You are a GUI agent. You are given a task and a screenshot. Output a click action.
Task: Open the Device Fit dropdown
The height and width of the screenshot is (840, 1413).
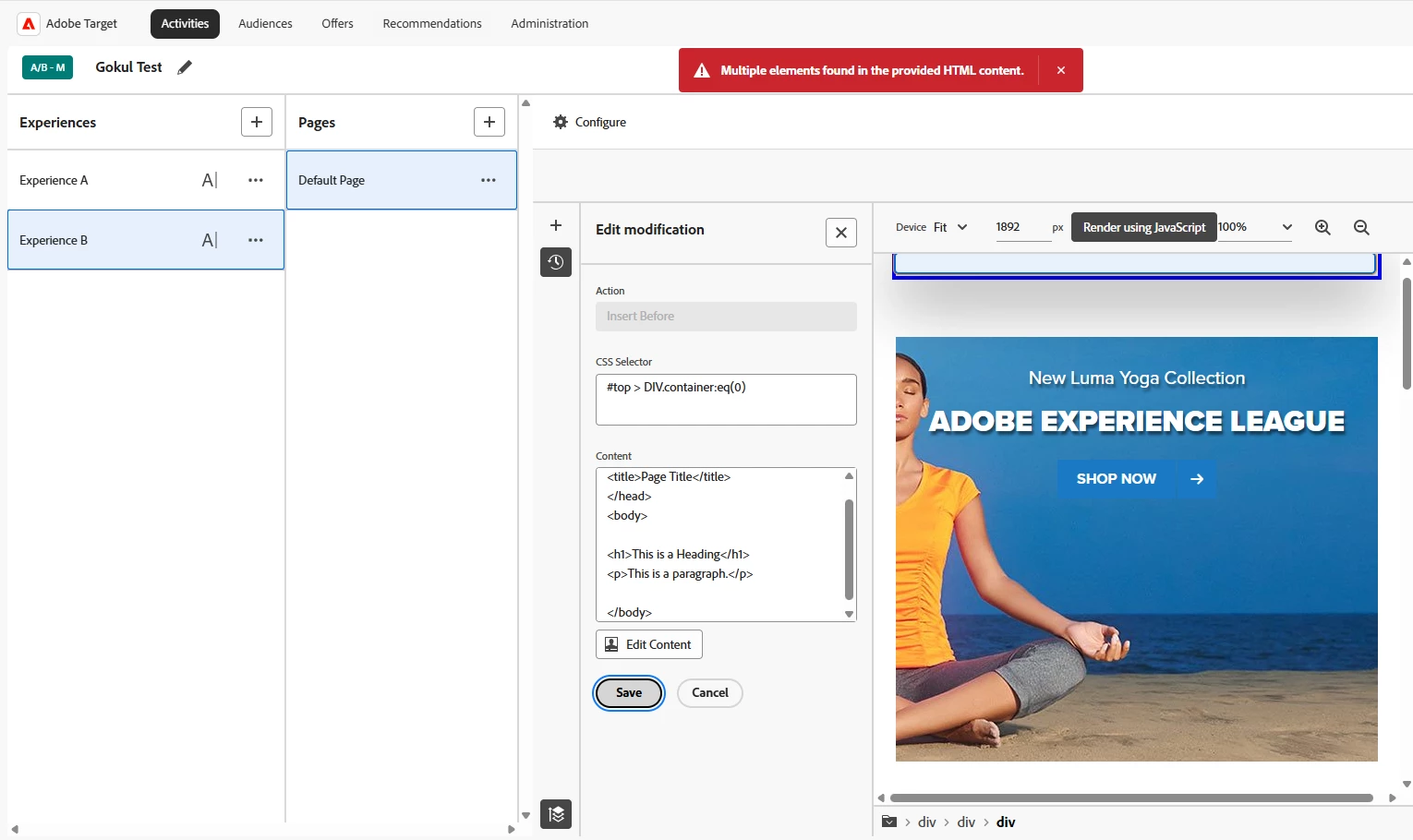pos(951,227)
